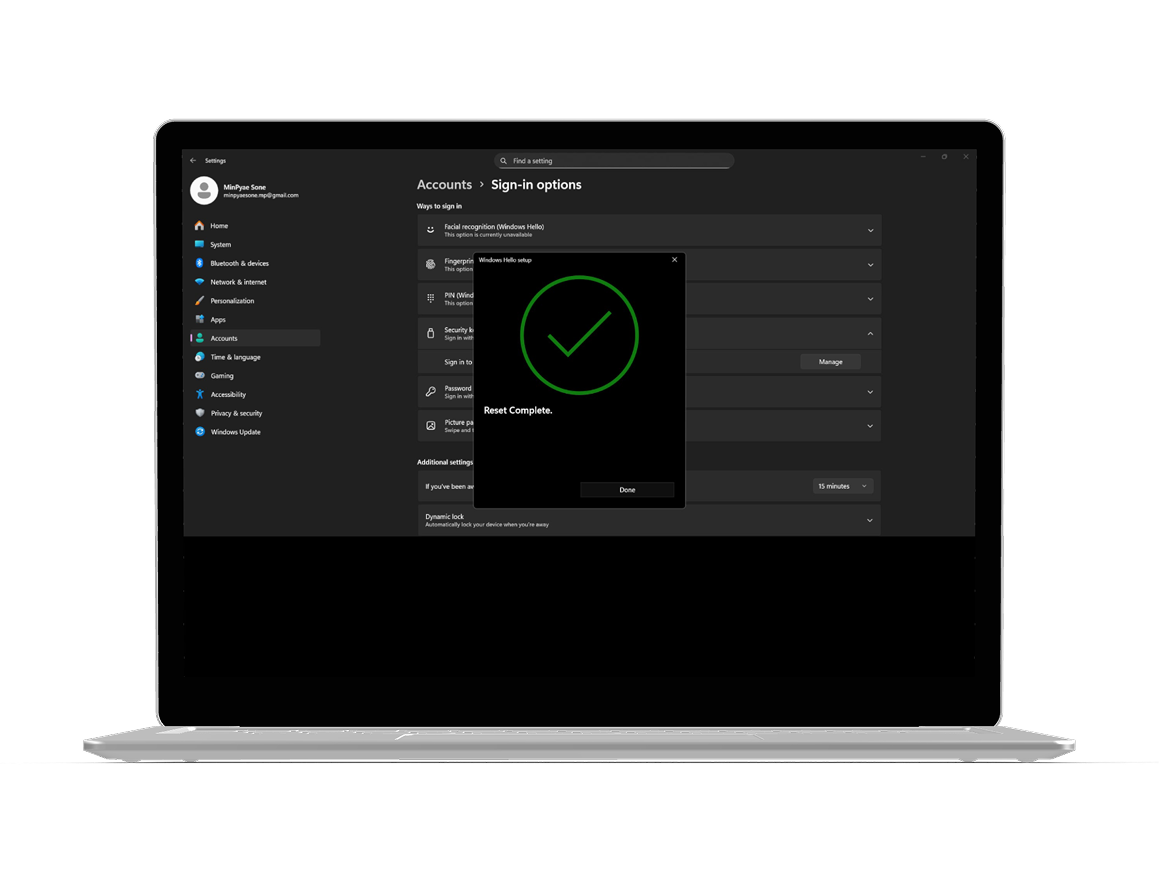Image resolution: width=1159 pixels, height=870 pixels.
Task: Open Personalization from the sidebar
Action: click(200, 300)
